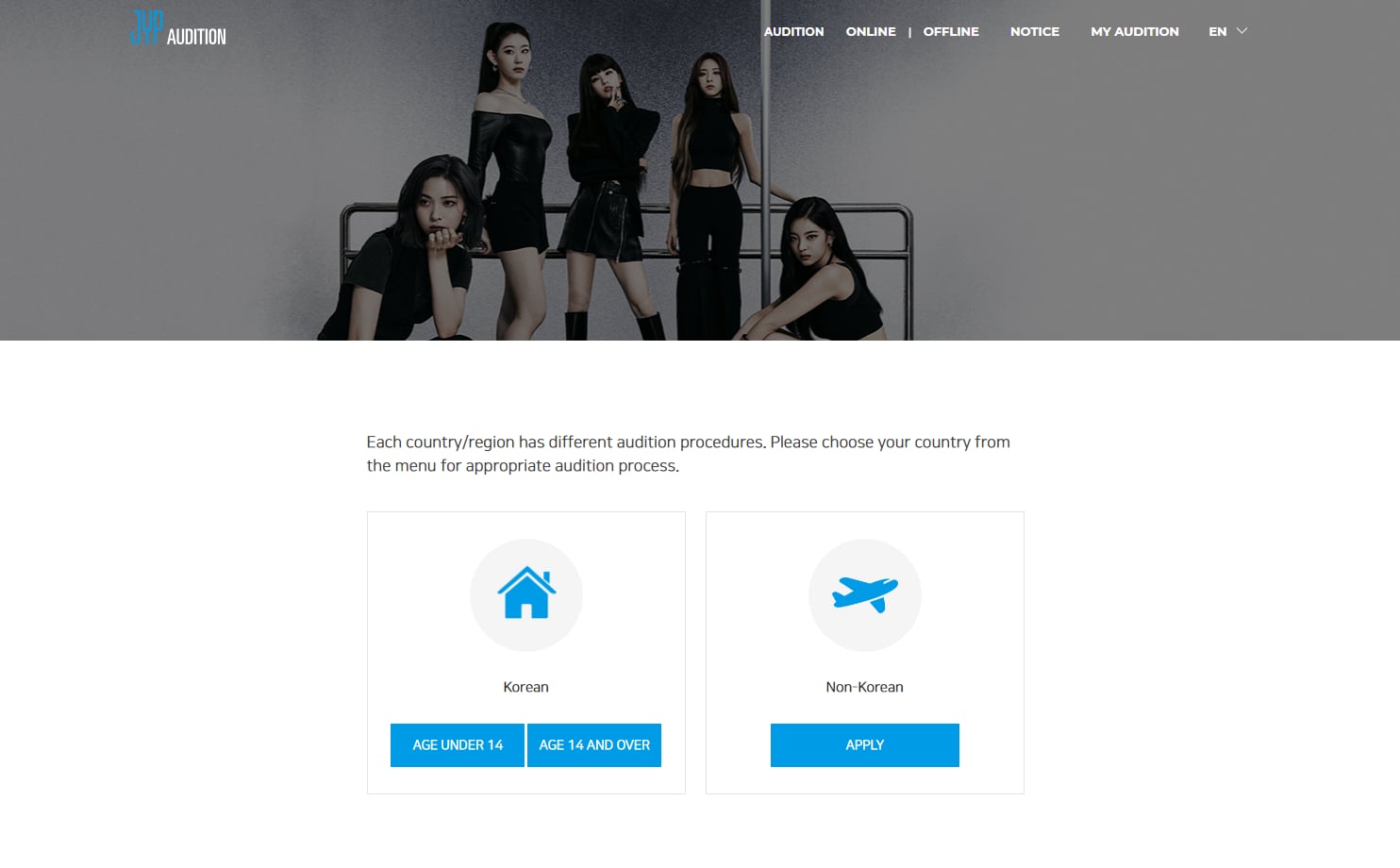Screen dimensions: 1400x868
Task: Click the blue airplane icon
Action: [864, 594]
